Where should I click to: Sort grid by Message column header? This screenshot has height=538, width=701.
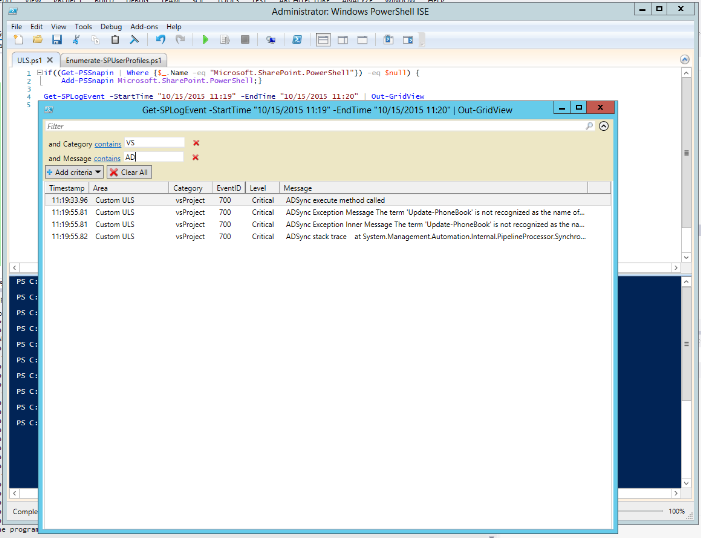tap(434, 188)
